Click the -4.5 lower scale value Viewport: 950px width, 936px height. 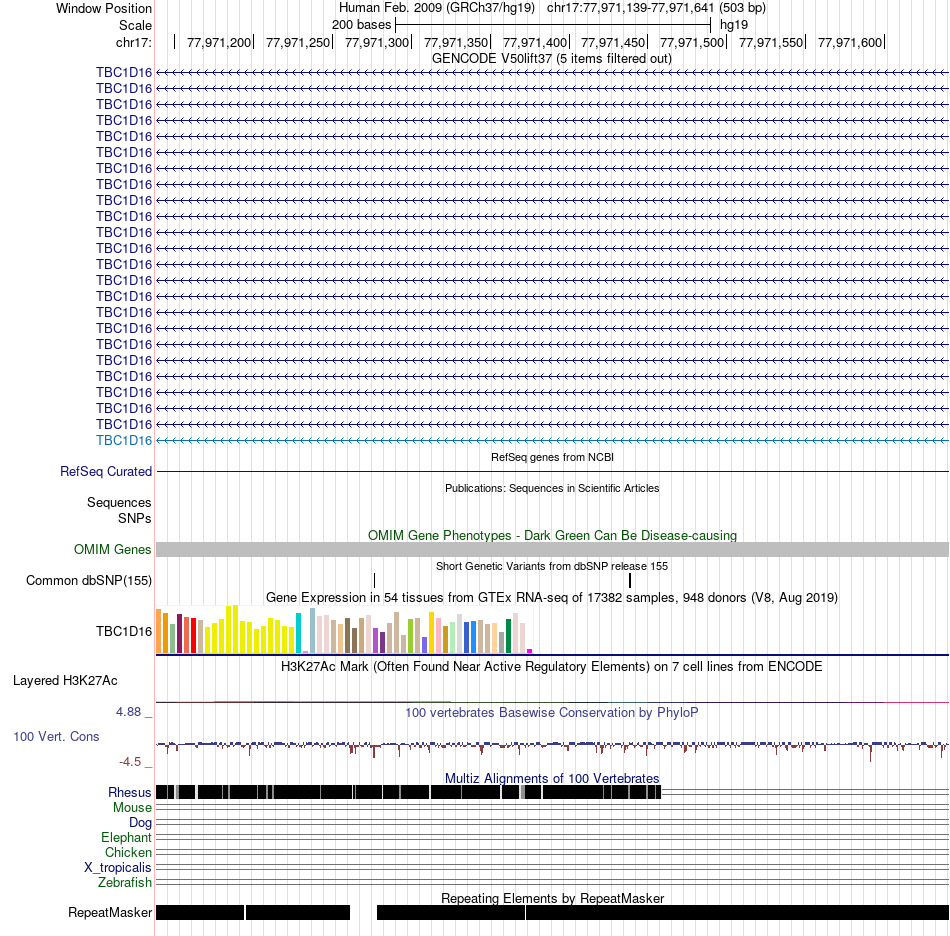(x=130, y=762)
